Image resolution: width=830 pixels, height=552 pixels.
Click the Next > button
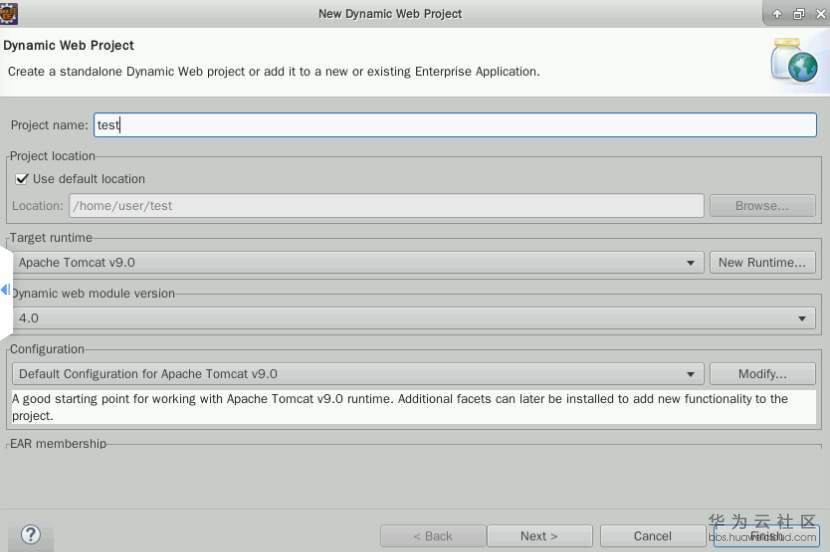(x=539, y=536)
